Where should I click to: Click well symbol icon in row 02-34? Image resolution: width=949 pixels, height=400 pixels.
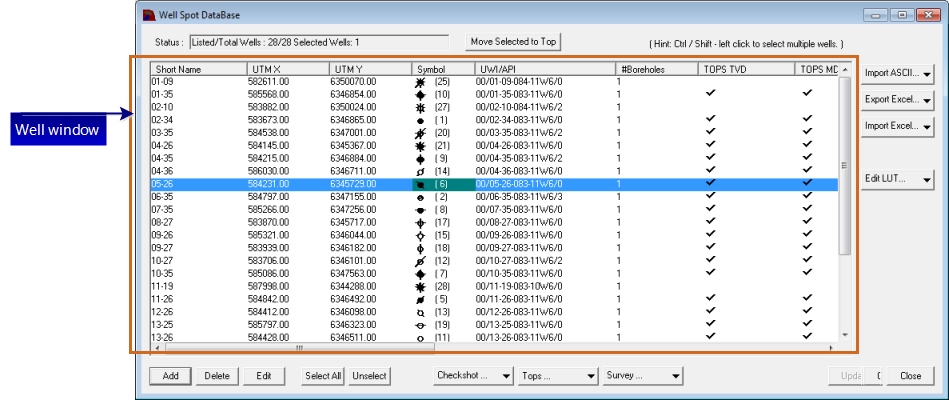419,120
